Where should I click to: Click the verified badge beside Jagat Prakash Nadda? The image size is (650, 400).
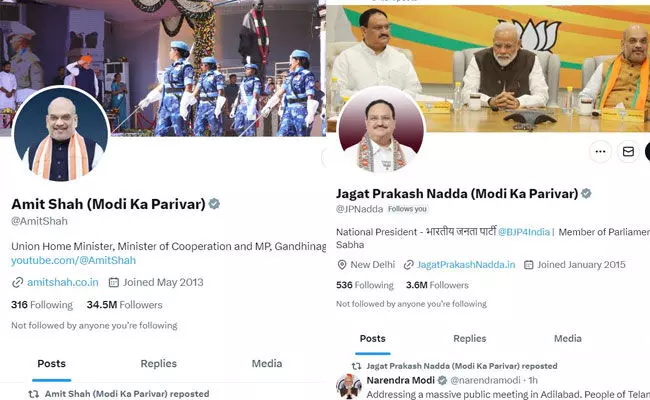[x=586, y=194]
